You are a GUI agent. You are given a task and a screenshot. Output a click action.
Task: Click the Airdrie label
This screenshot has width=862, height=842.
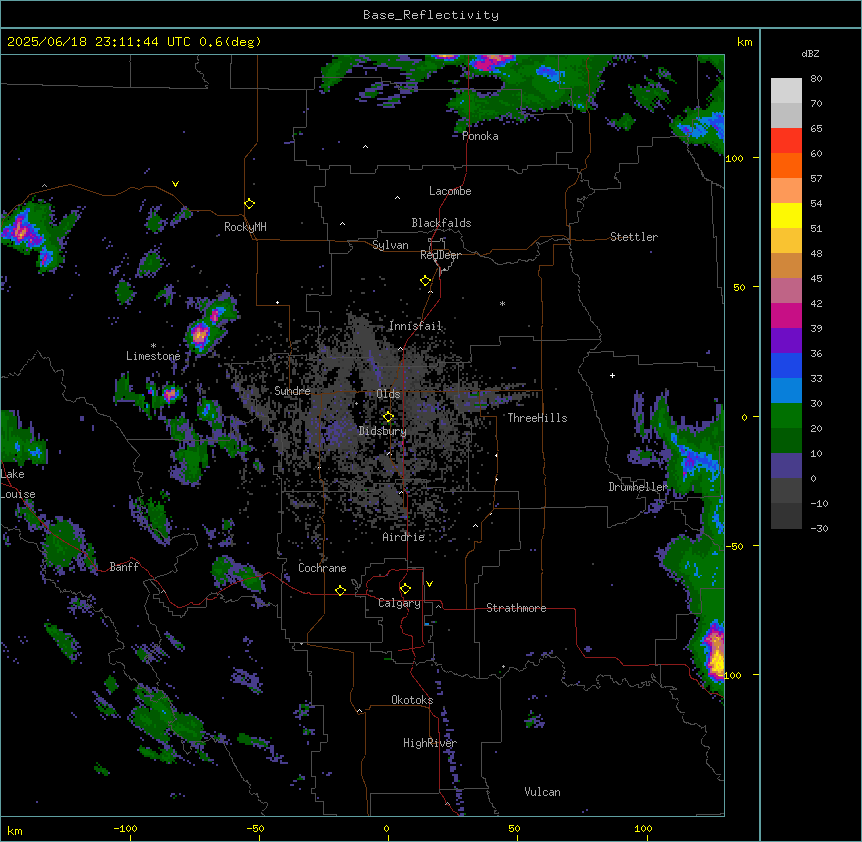(404, 537)
